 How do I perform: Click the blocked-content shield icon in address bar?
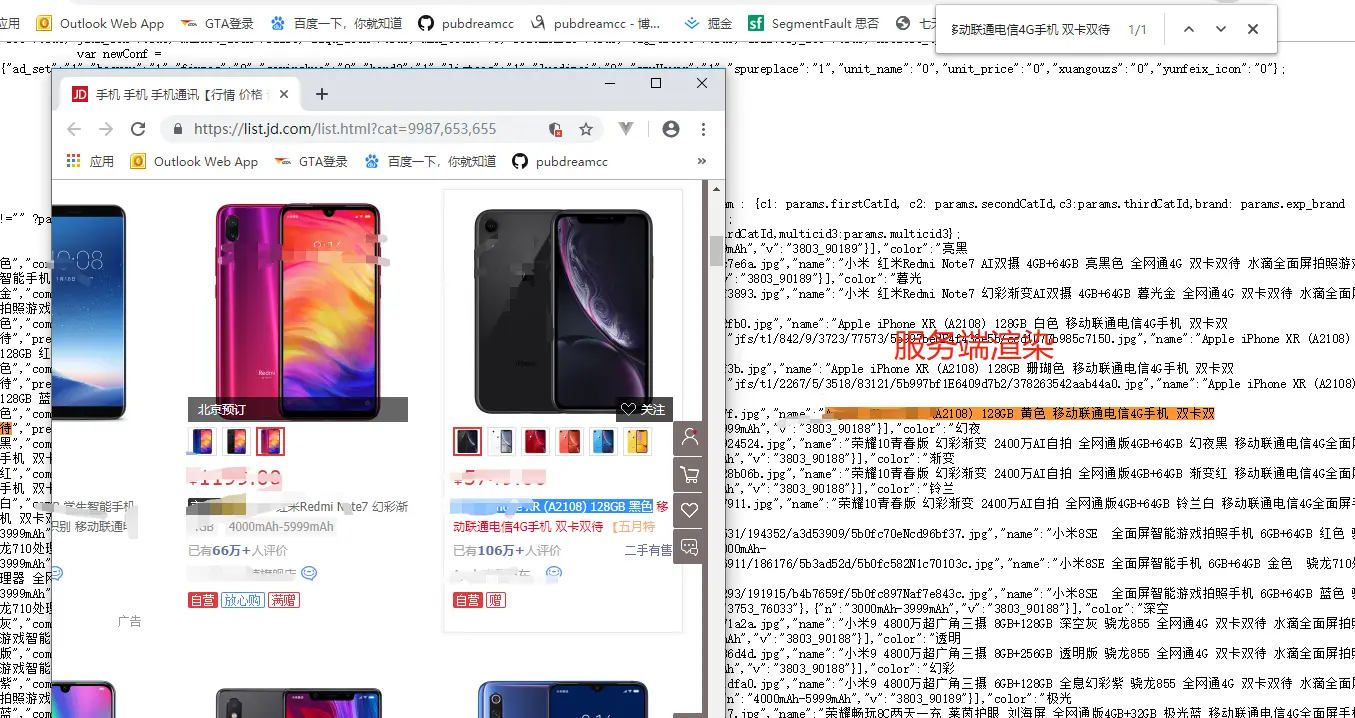[x=555, y=129]
